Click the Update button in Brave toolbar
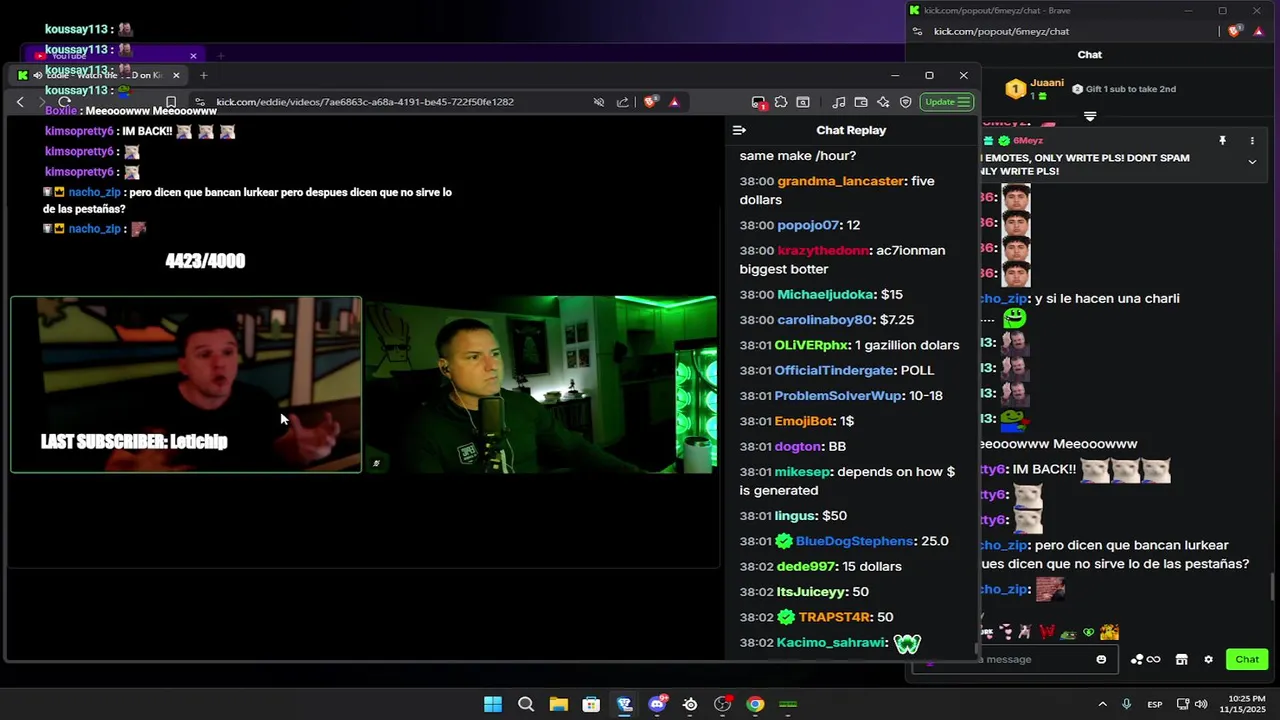The image size is (1280, 720). [x=946, y=102]
